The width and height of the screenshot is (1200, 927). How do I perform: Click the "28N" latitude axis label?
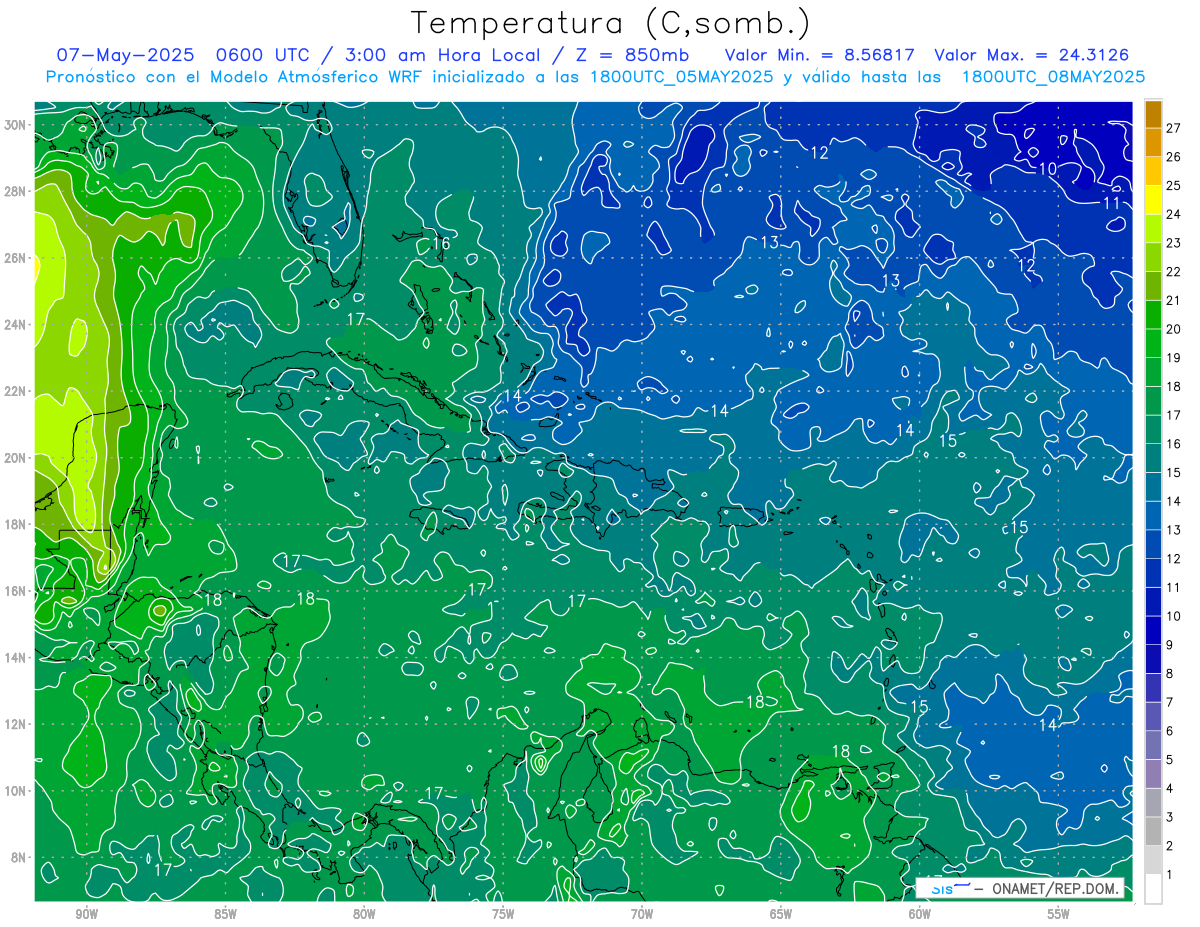point(15,190)
